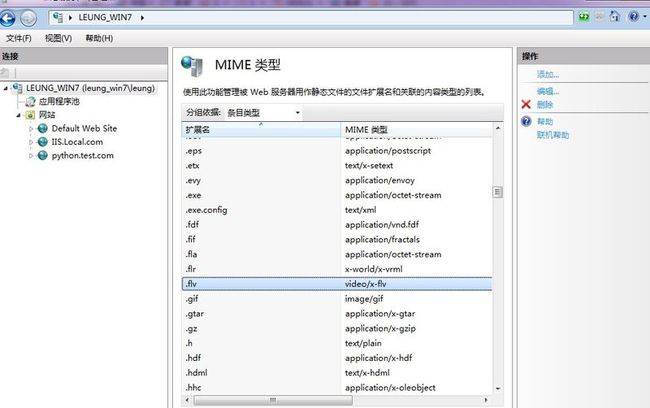Screen dimensions: 650x408
Task: Click the 添加... action link
Action: [x=548, y=74]
